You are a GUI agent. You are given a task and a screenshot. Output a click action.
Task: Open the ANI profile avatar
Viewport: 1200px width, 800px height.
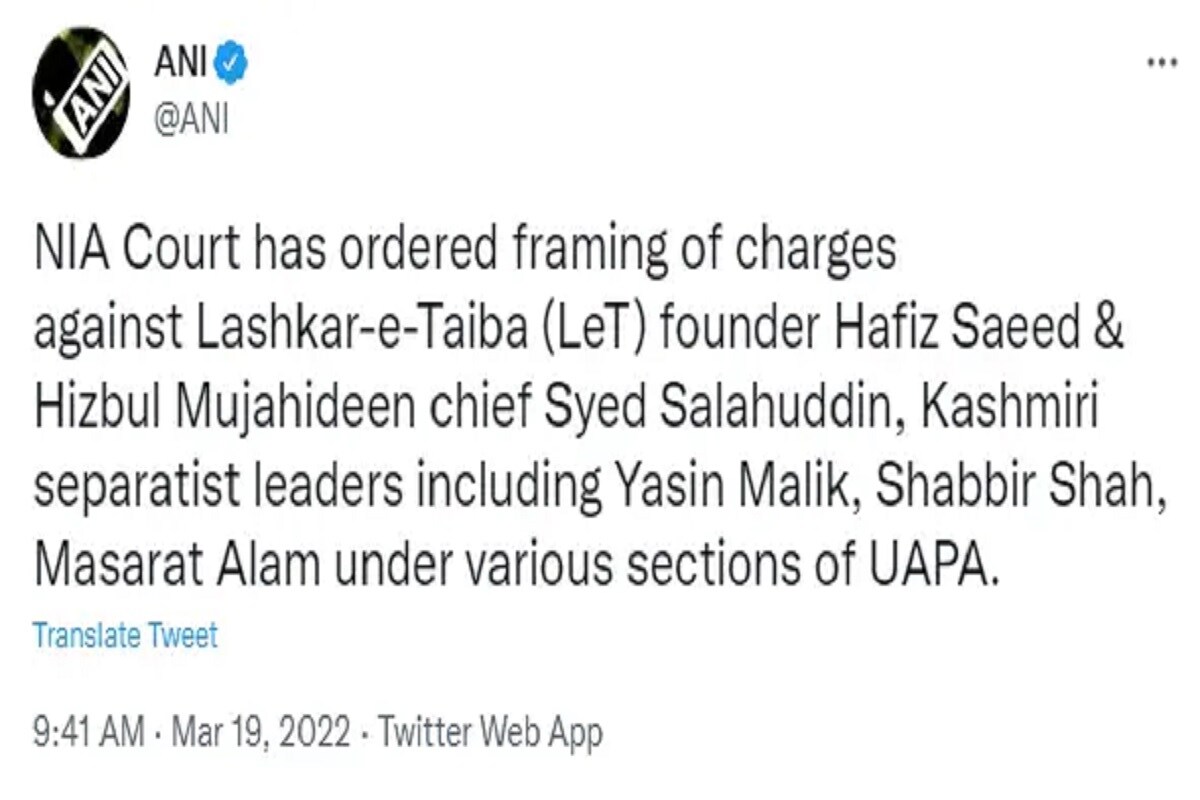click(x=81, y=92)
